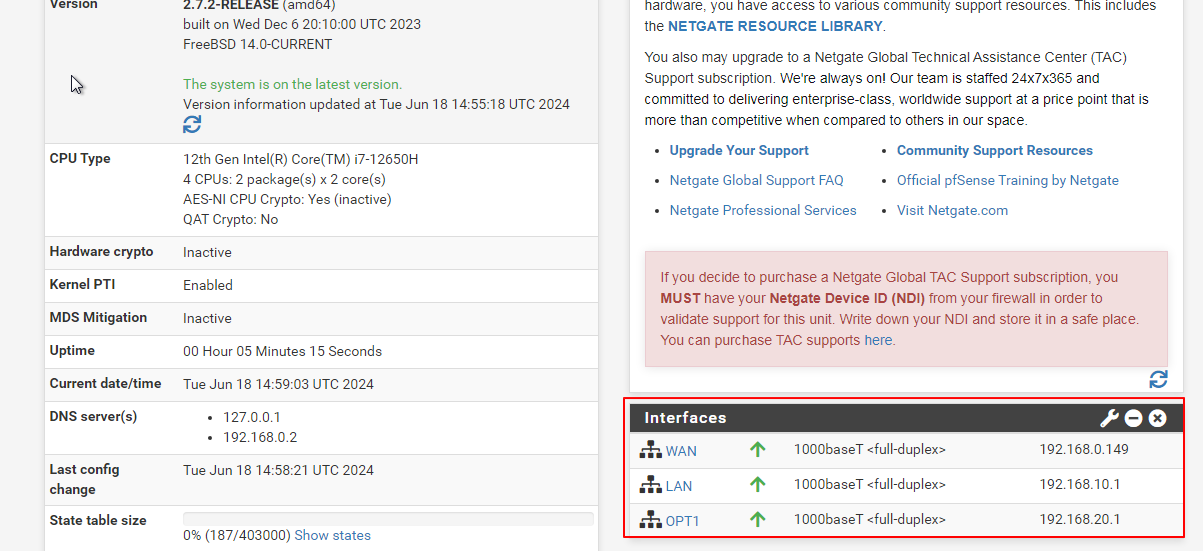Screen dimensions: 1203x551
Task: Click the MDS Mitigation label
Action: [98, 317]
